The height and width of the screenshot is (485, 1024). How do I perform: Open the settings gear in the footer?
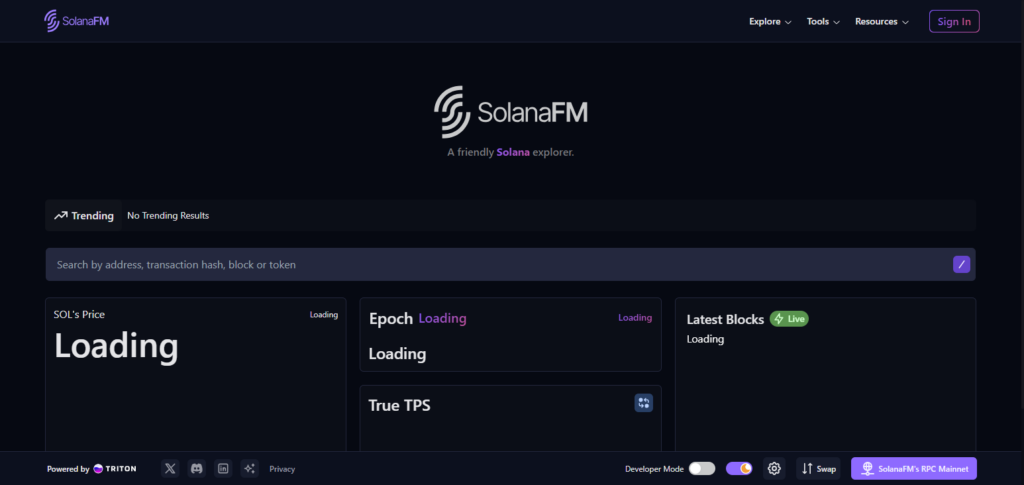774,468
